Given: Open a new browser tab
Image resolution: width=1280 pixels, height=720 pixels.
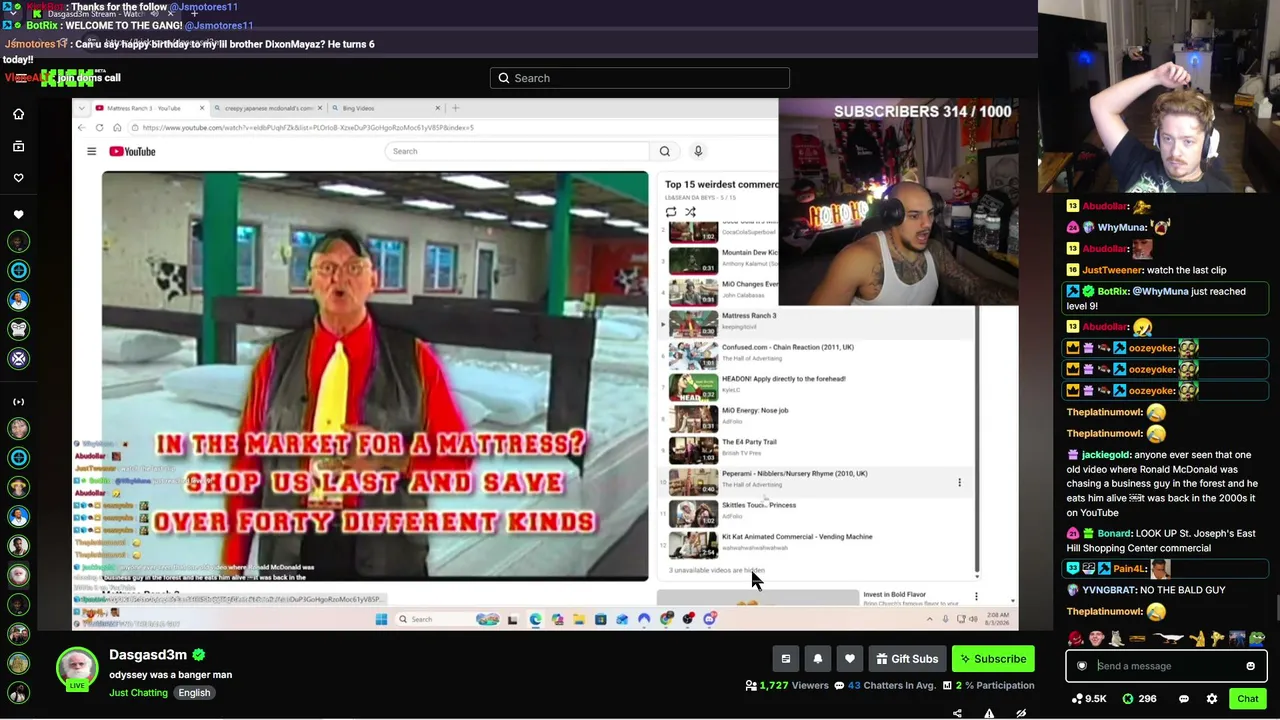Looking at the screenshot, I should (455, 108).
